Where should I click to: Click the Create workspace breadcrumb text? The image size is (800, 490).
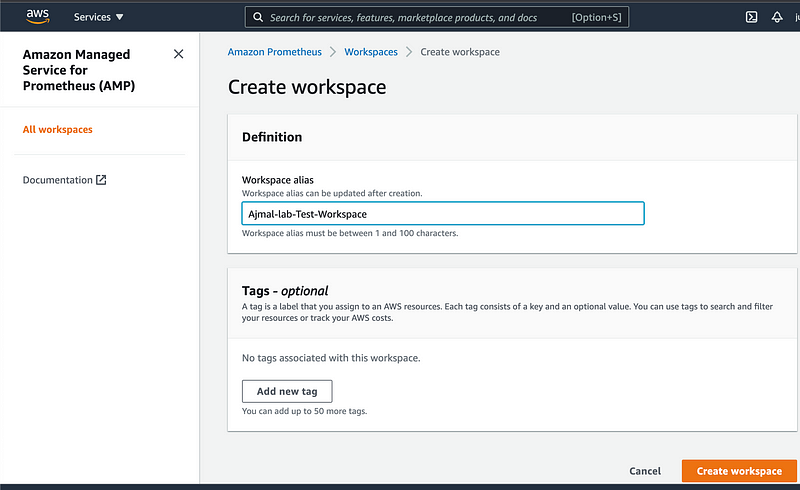[460, 52]
